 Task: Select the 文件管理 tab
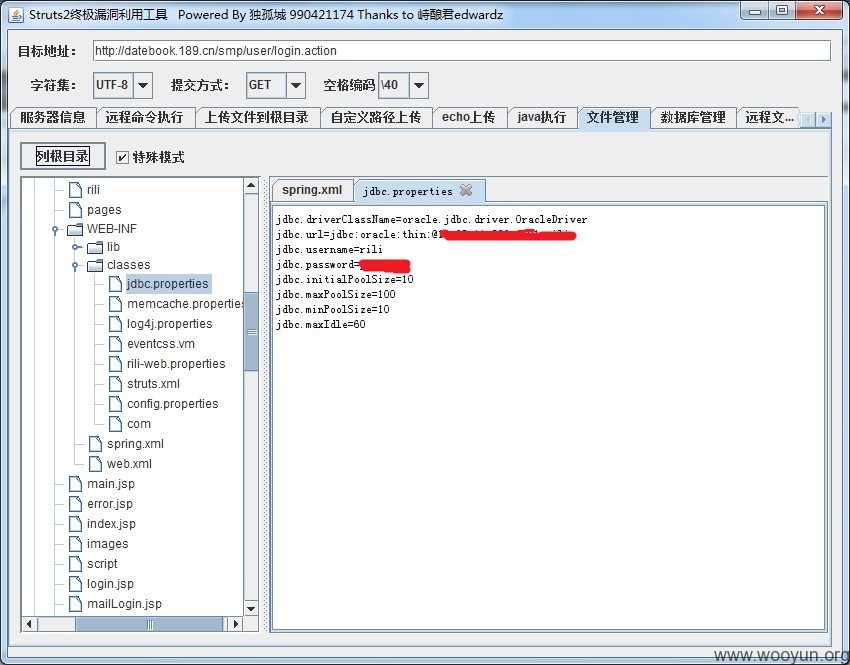click(614, 118)
